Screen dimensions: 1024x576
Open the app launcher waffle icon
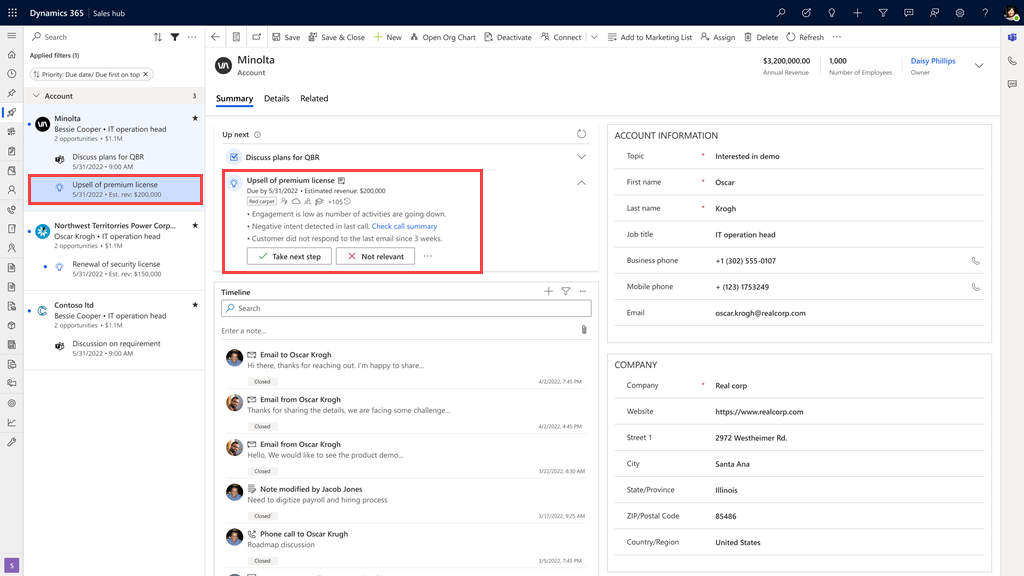(x=12, y=13)
